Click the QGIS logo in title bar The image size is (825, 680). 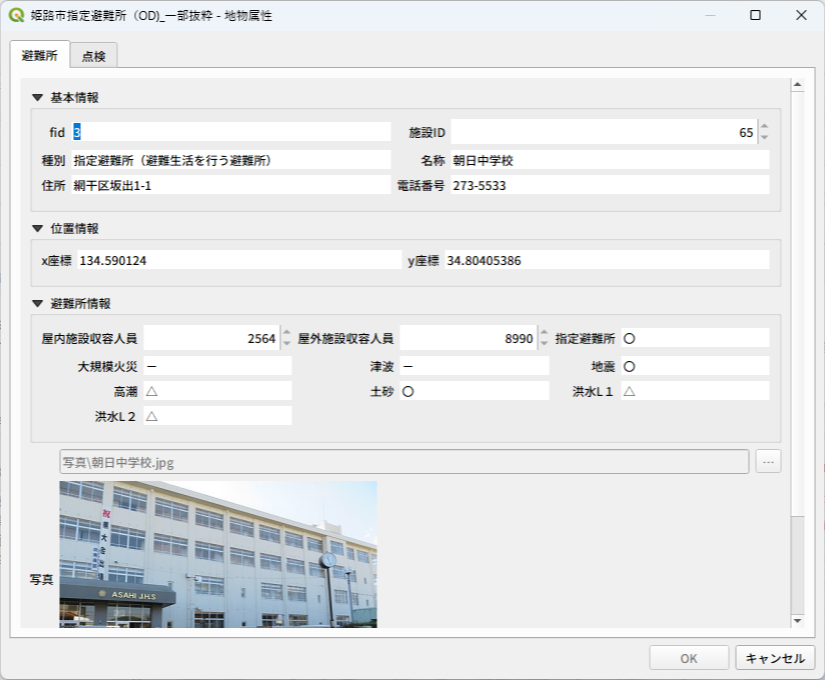coord(16,16)
